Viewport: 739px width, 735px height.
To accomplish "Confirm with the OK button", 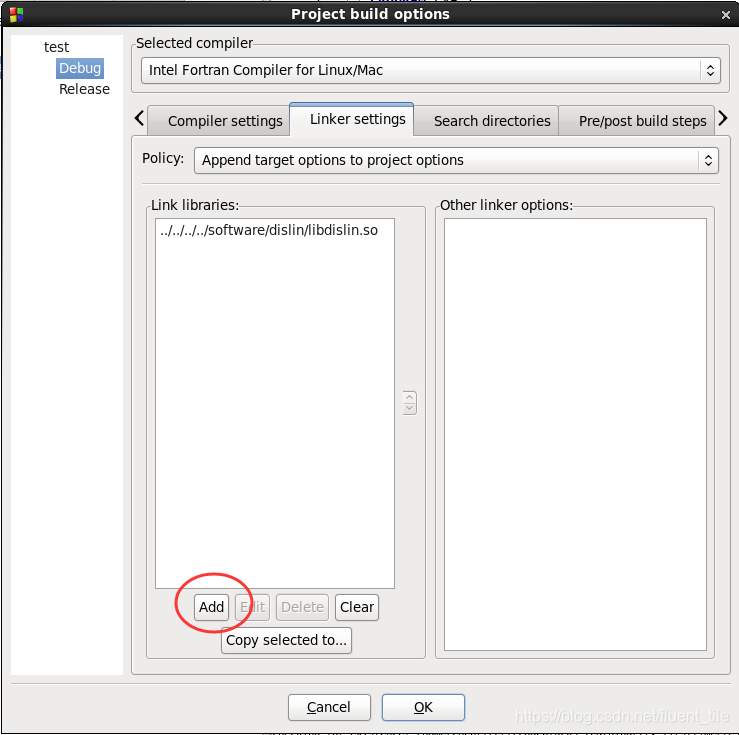I will click(x=423, y=707).
